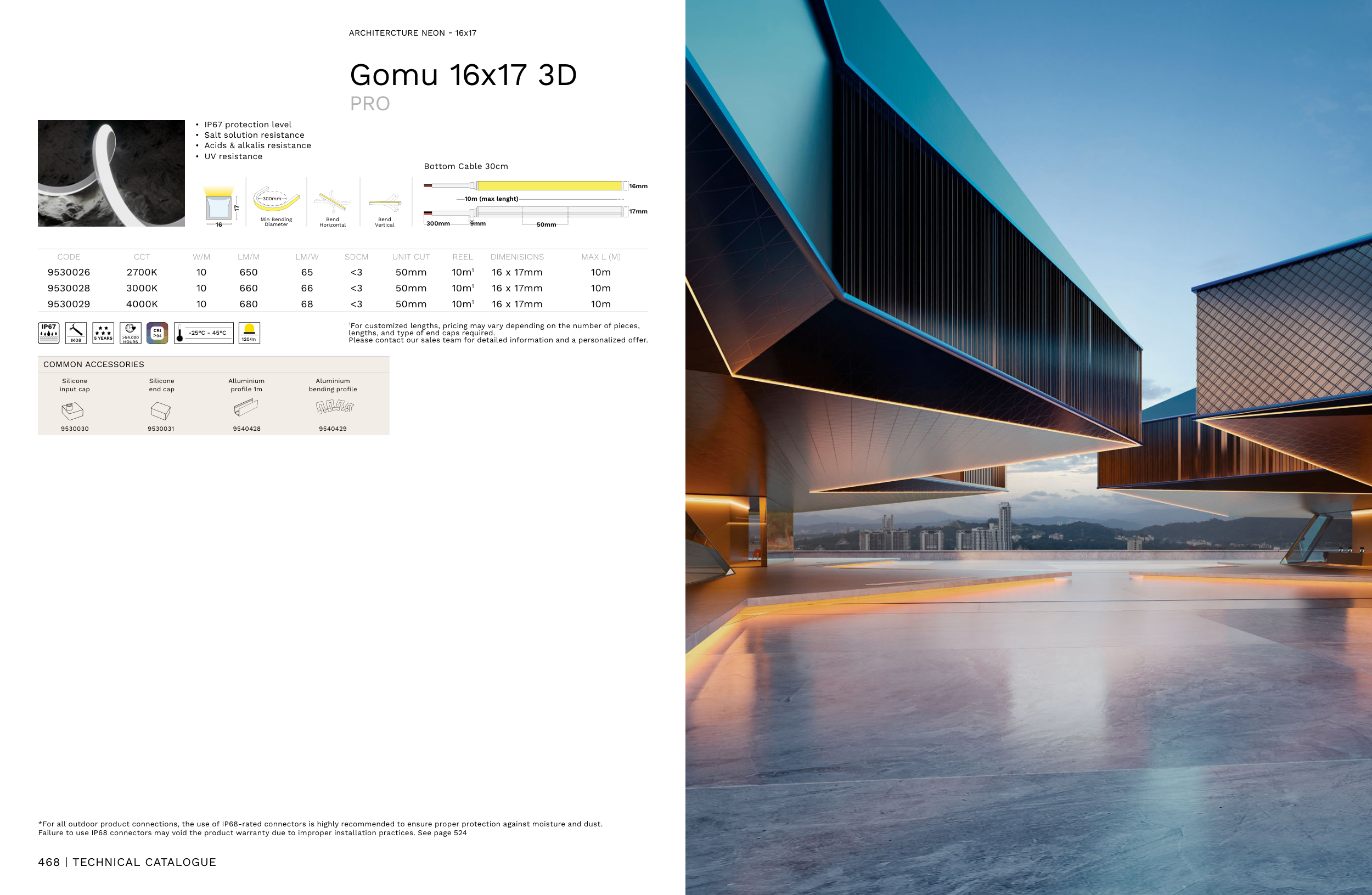1372x895 pixels.
Task: Click the 5 years warranty stars icon
Action: pyautogui.click(x=103, y=333)
